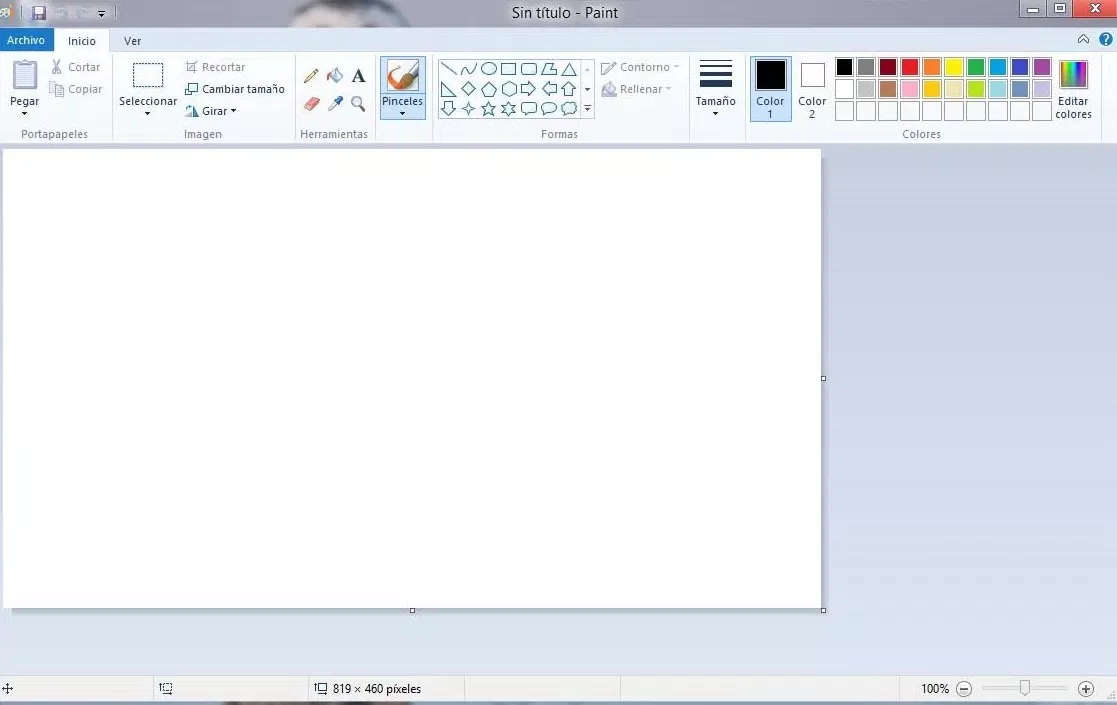Switch to the Ver tab
The height and width of the screenshot is (705, 1117).
coord(132,41)
